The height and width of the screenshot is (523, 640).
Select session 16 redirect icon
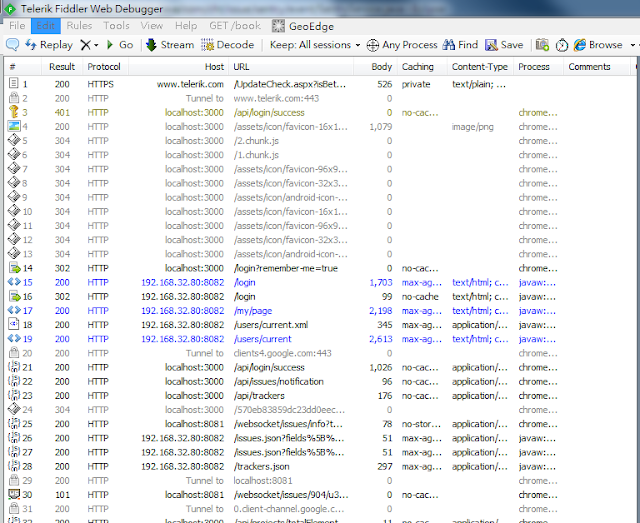coord(15,296)
